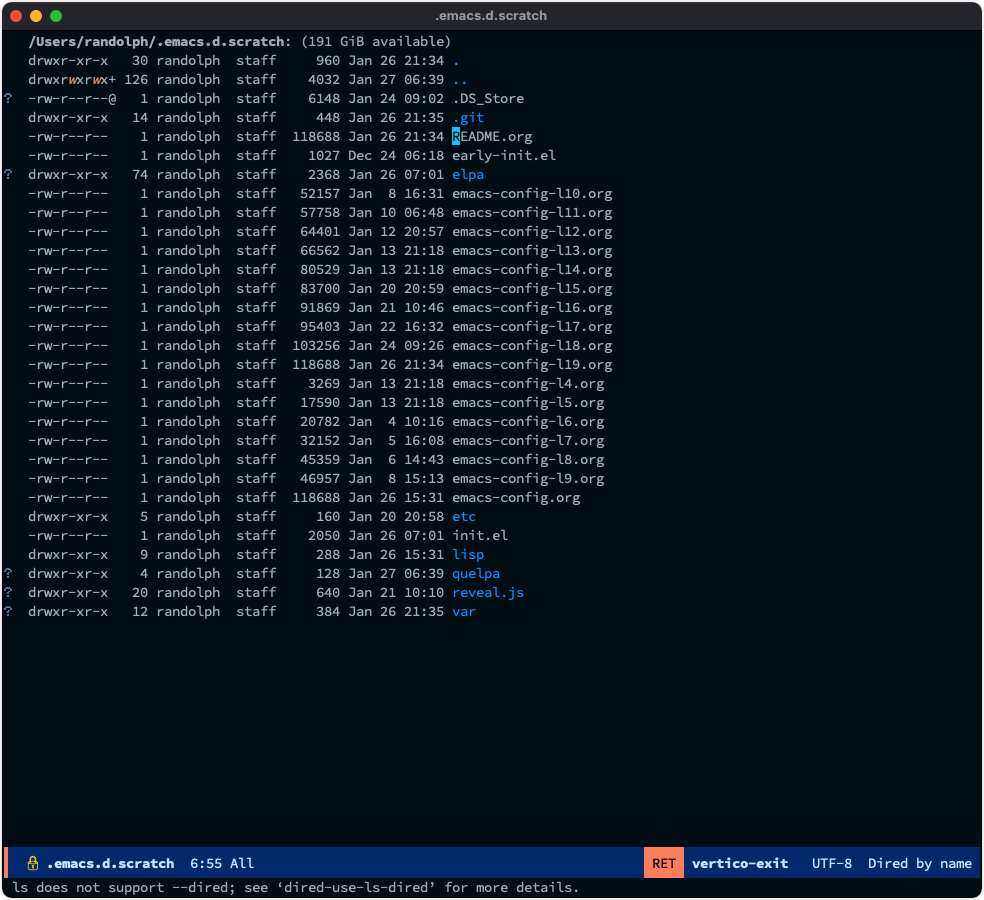This screenshot has width=984, height=900.
Task: Click the lock icon in the mode line
Action: point(33,863)
